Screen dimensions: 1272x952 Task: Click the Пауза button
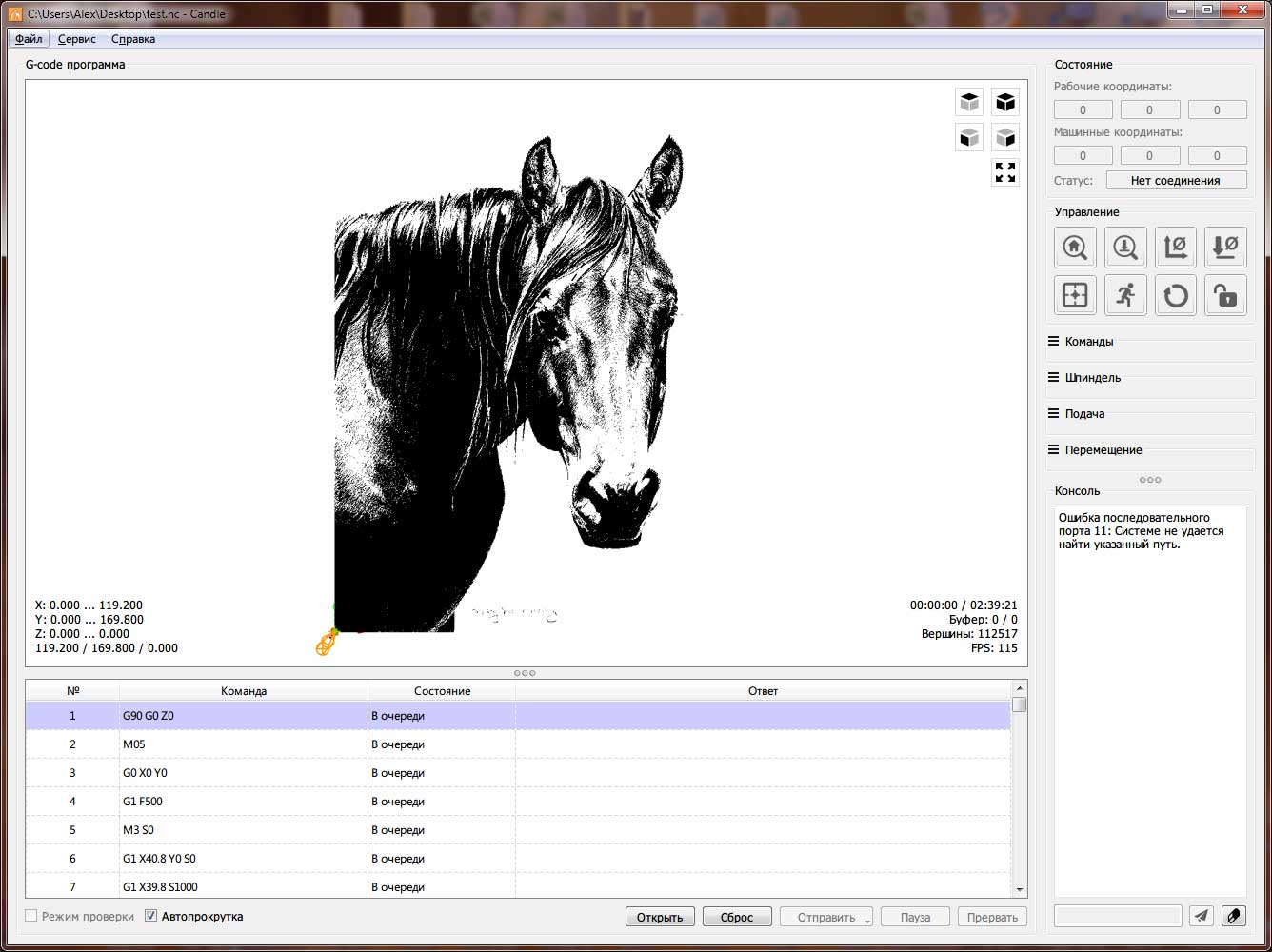[x=915, y=917]
